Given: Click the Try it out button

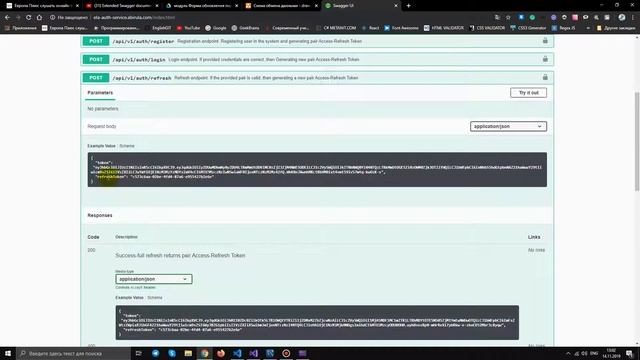Looking at the screenshot, I should pyautogui.click(x=528, y=93).
